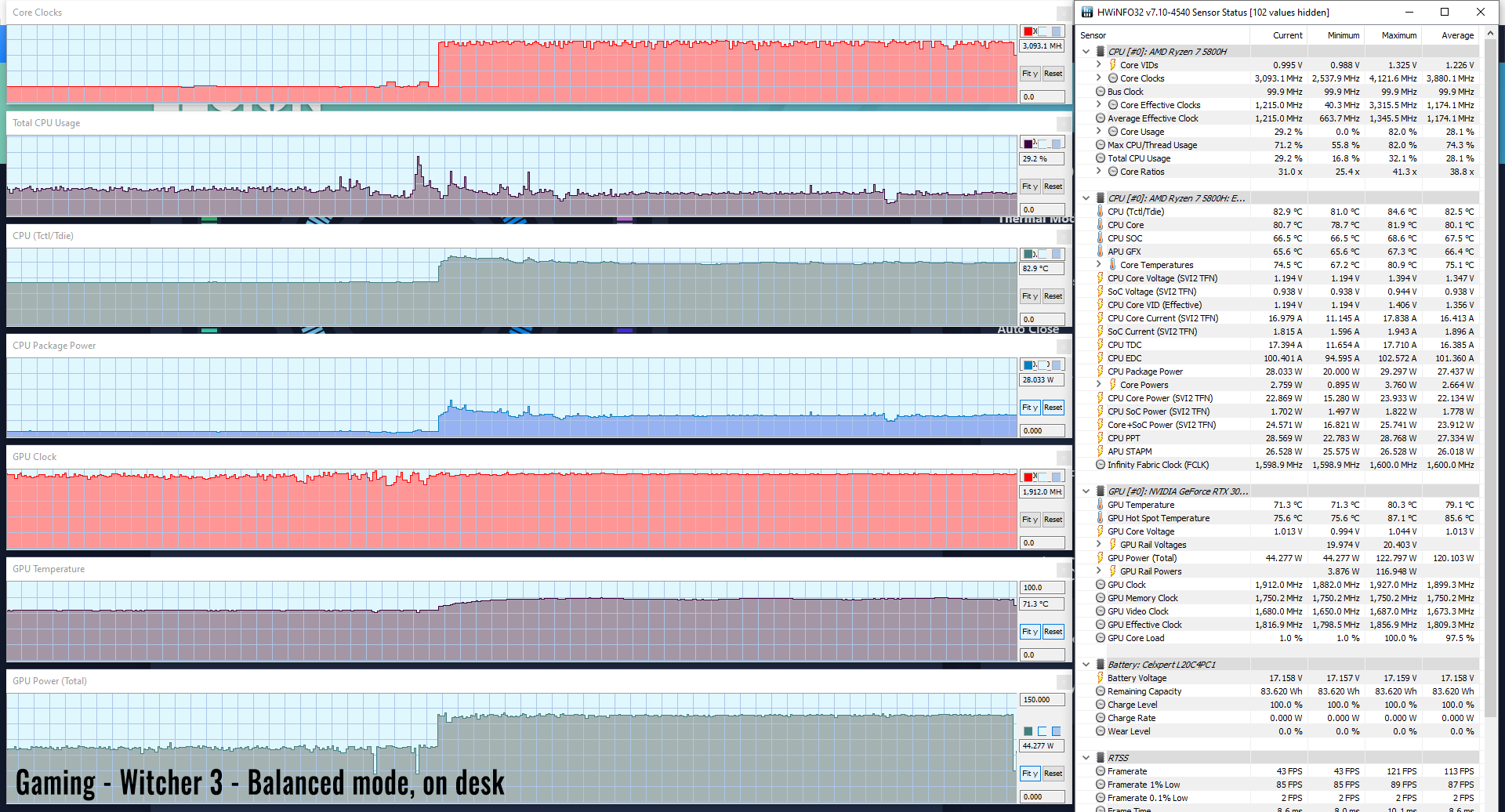The image size is (1505, 812).
Task: Click the clock icon next to Bus Clock
Action: point(1101,92)
